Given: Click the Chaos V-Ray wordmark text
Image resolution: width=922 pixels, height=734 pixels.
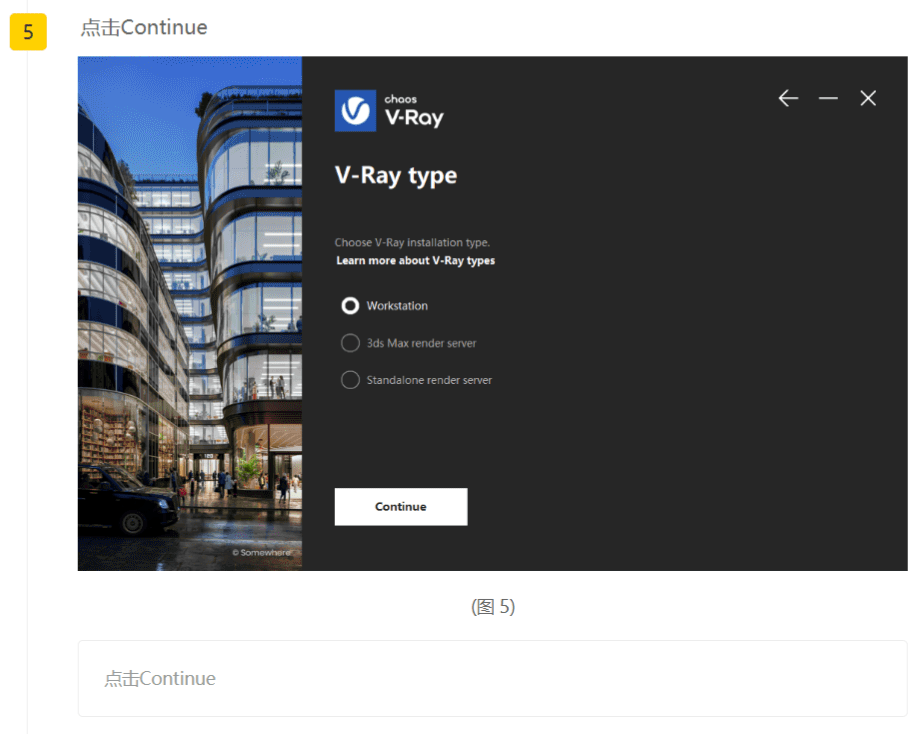Looking at the screenshot, I should (413, 111).
